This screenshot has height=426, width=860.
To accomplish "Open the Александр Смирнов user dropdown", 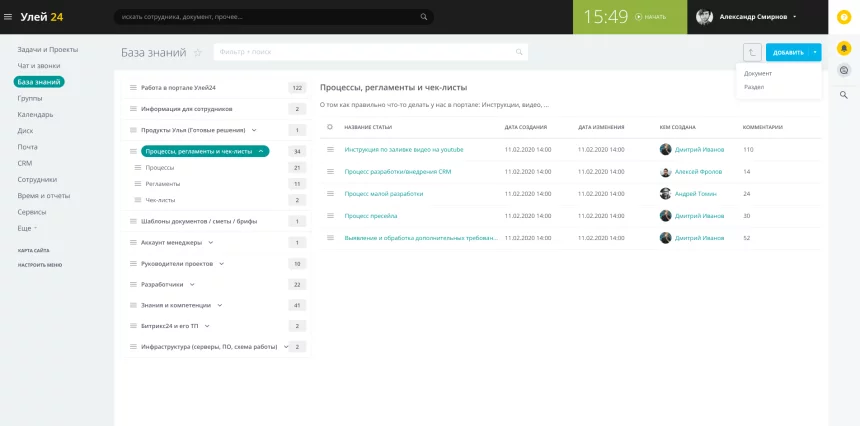I will [x=795, y=17].
